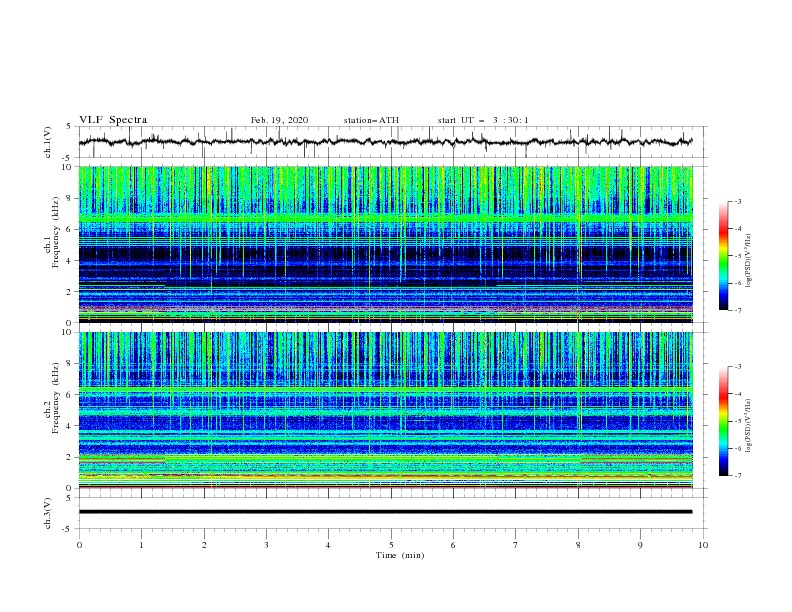Click the 'ch.1(V)' axis label

(x=47, y=142)
